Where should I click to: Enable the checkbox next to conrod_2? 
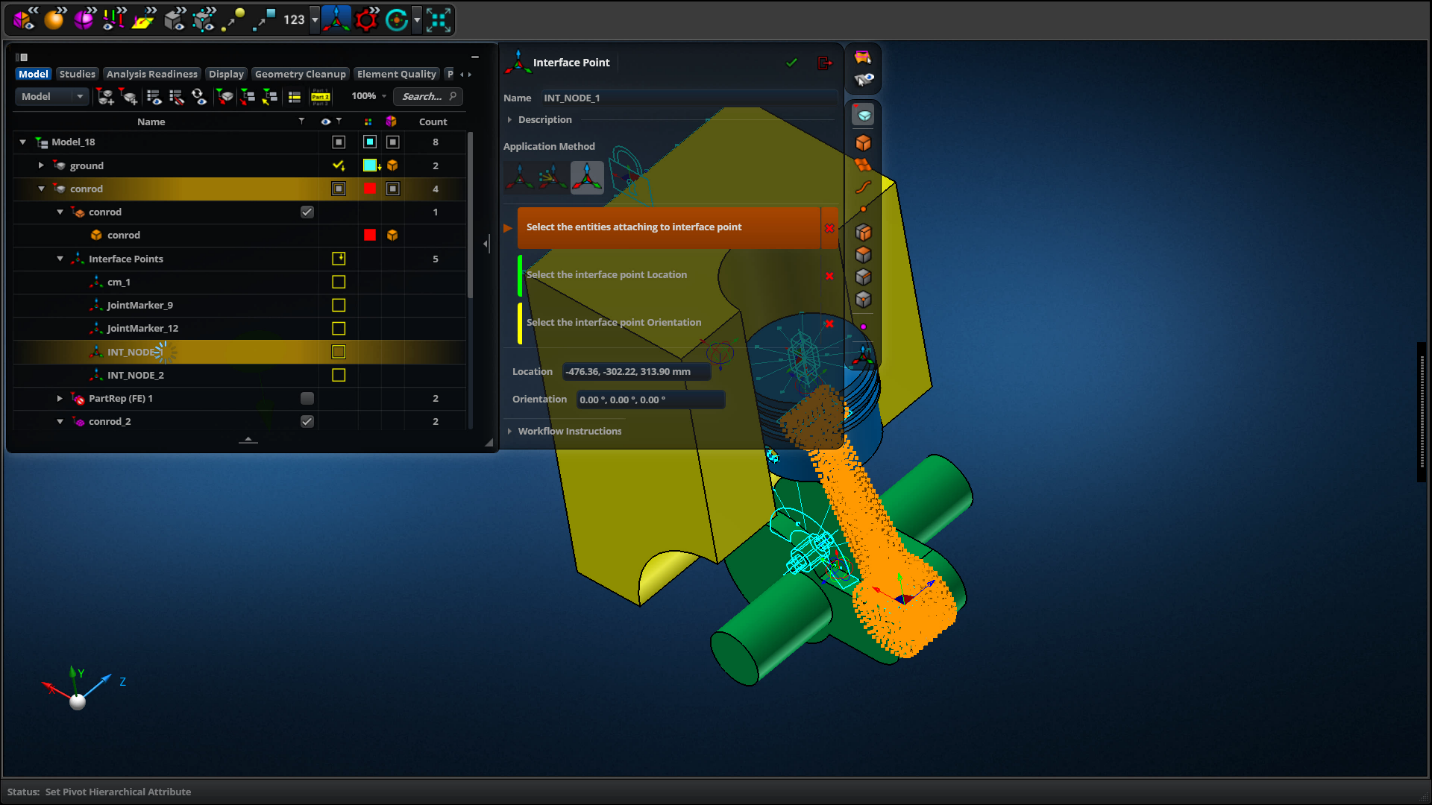click(307, 421)
